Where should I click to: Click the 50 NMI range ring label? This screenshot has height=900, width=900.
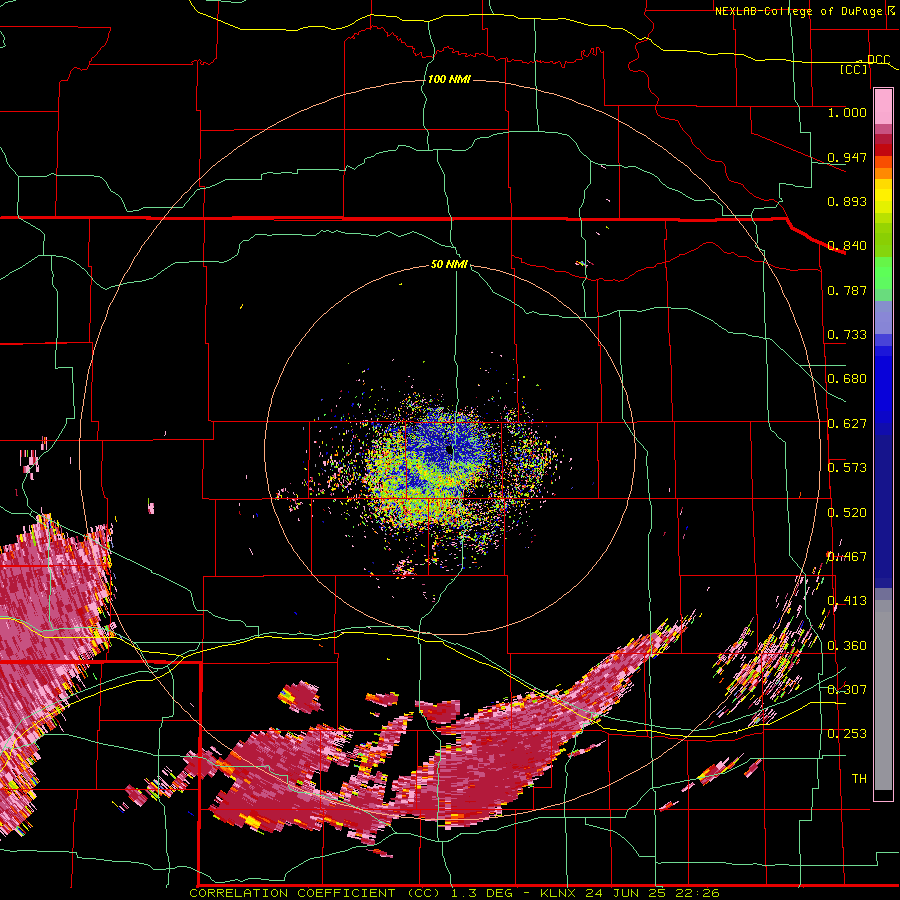pos(449,264)
